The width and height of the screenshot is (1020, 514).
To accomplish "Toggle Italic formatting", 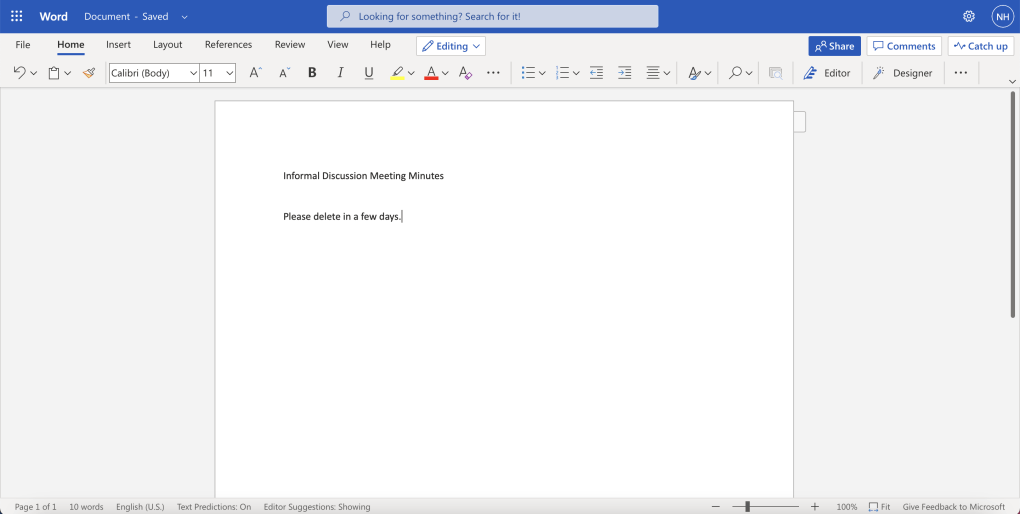I will click(x=340, y=73).
